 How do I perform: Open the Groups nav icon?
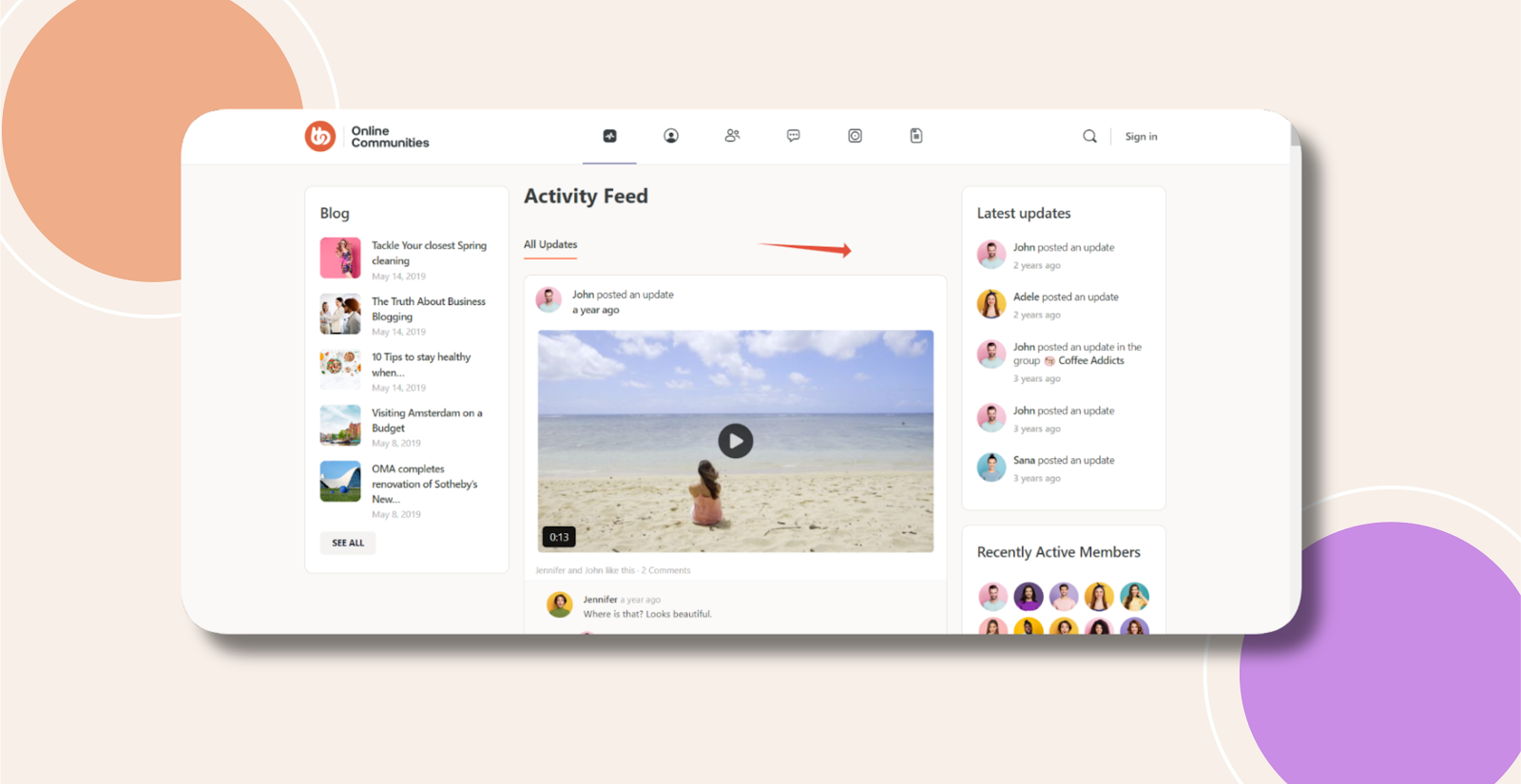(732, 136)
